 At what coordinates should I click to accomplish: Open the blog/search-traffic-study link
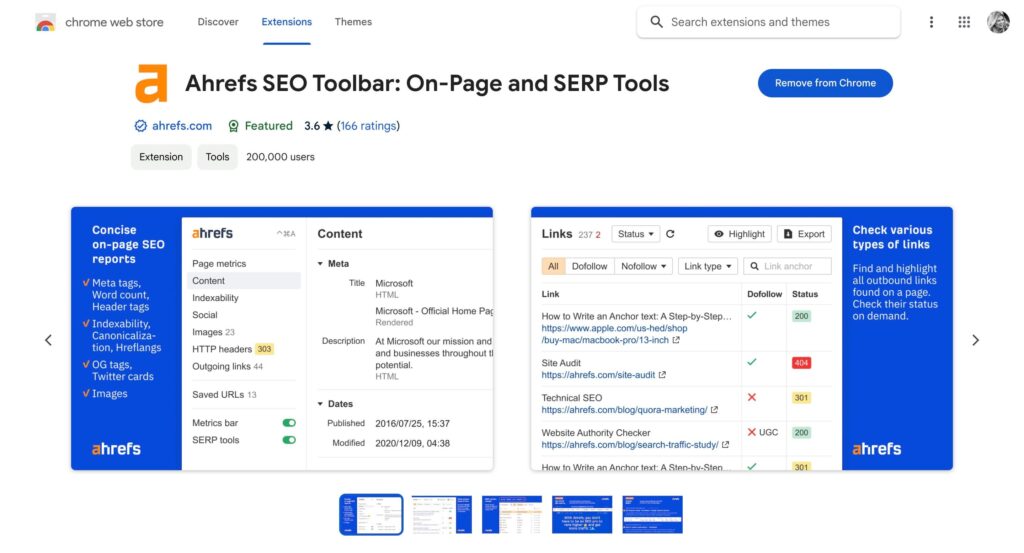tap(630, 445)
